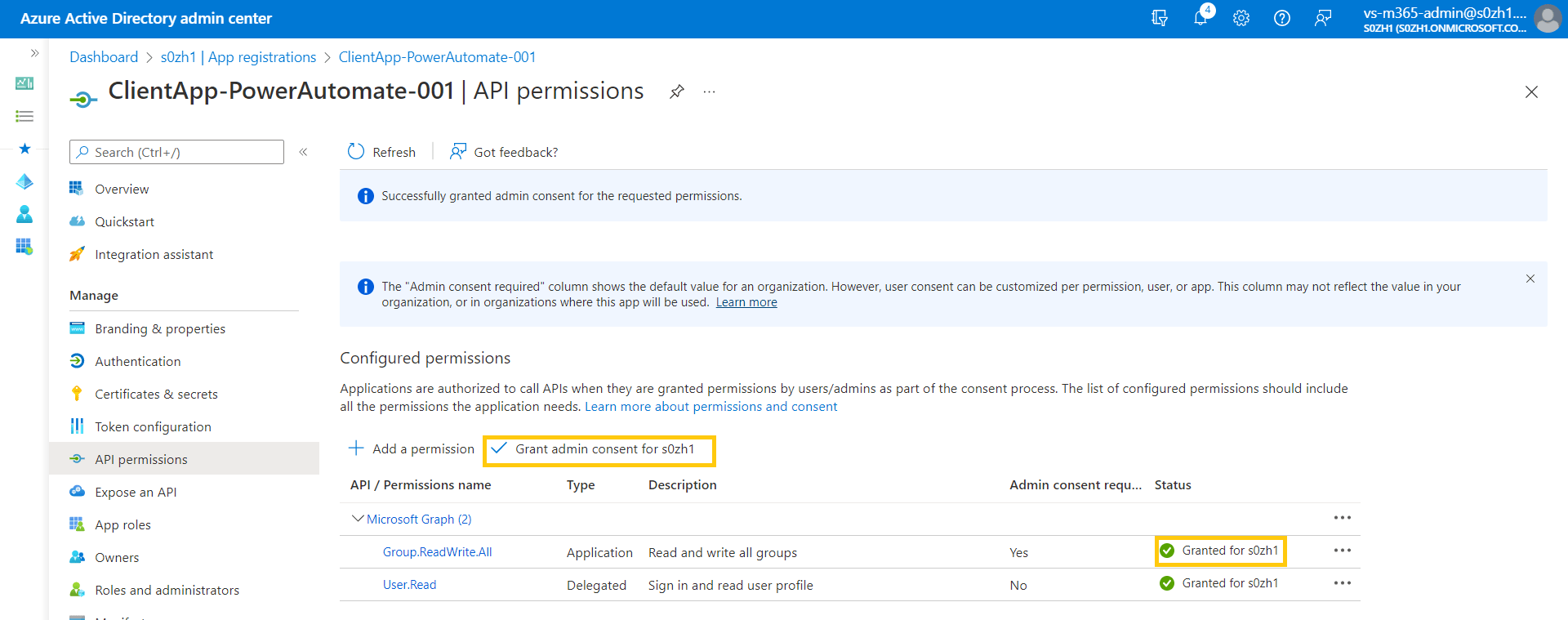Open Certificates & secrets
The image size is (1568, 620).
click(x=156, y=394)
